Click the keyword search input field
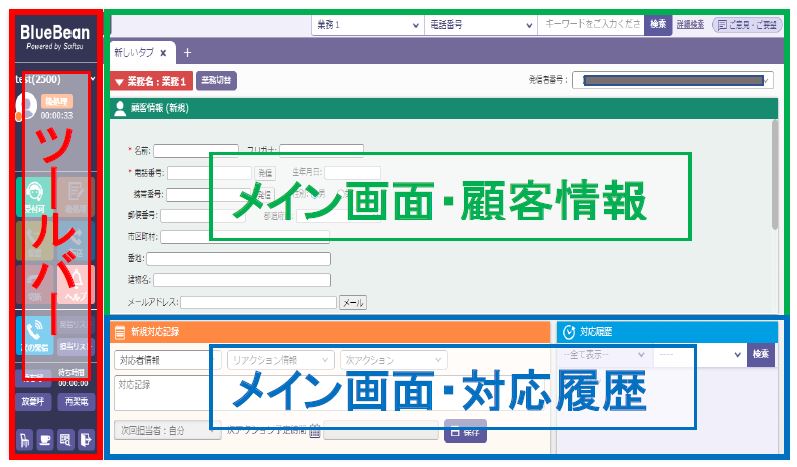The image size is (797, 467). click(x=590, y=23)
